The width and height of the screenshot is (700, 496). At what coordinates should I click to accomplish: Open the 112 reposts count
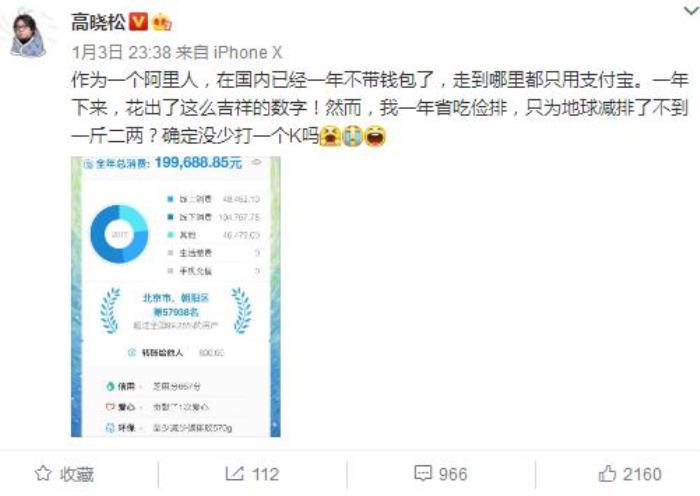[x=265, y=474]
